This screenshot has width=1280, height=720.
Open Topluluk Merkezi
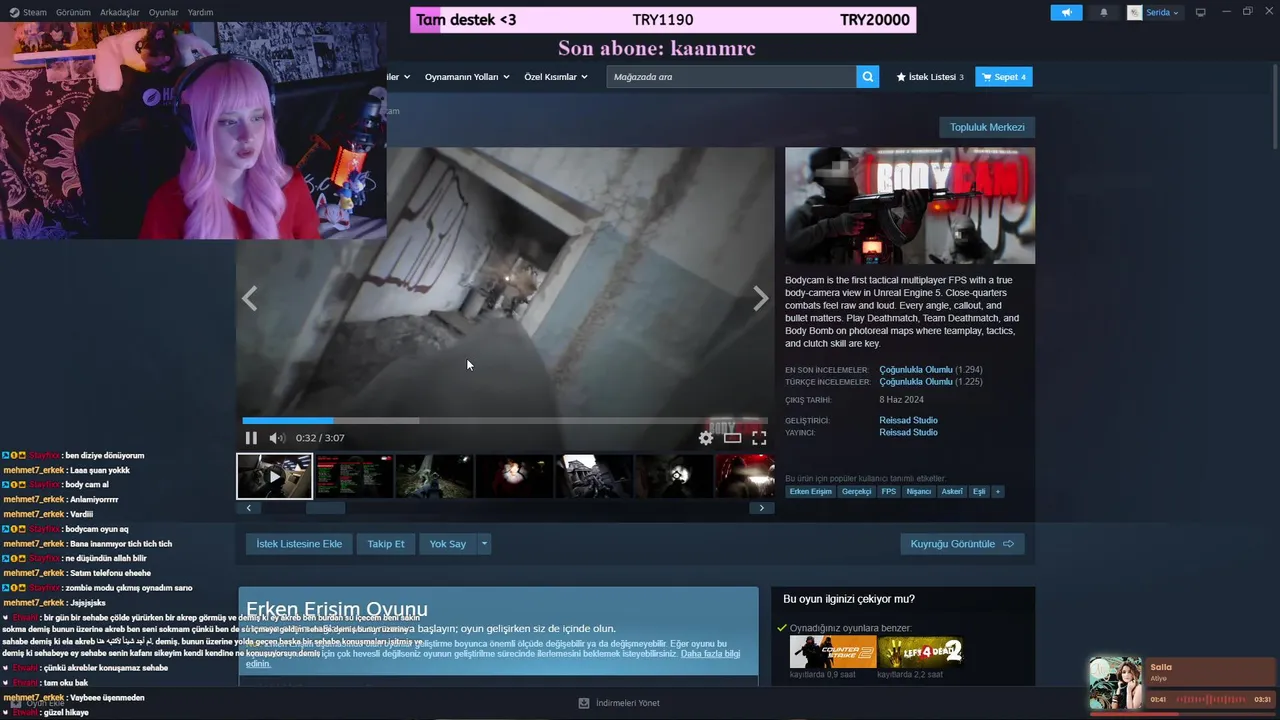pos(987,127)
